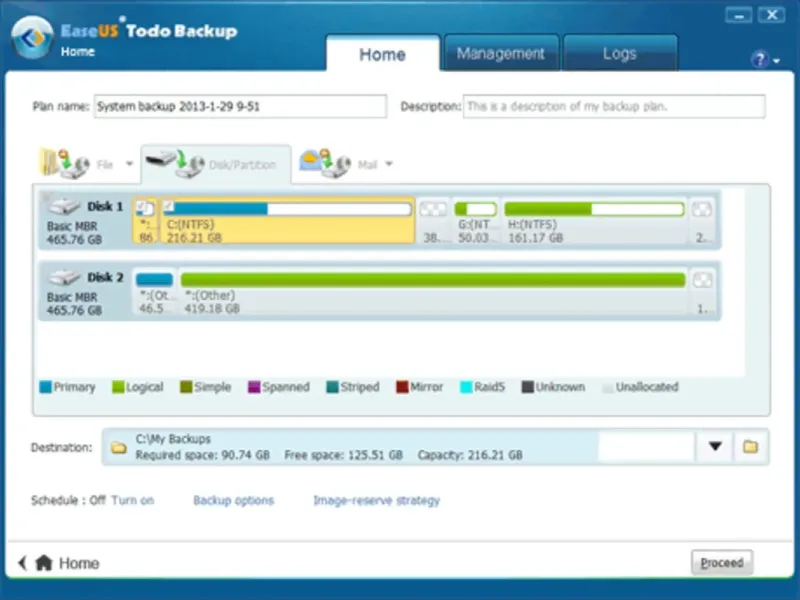Image resolution: width=800 pixels, height=600 pixels.
Task: Click the Turn on schedule link
Action: coord(133,500)
